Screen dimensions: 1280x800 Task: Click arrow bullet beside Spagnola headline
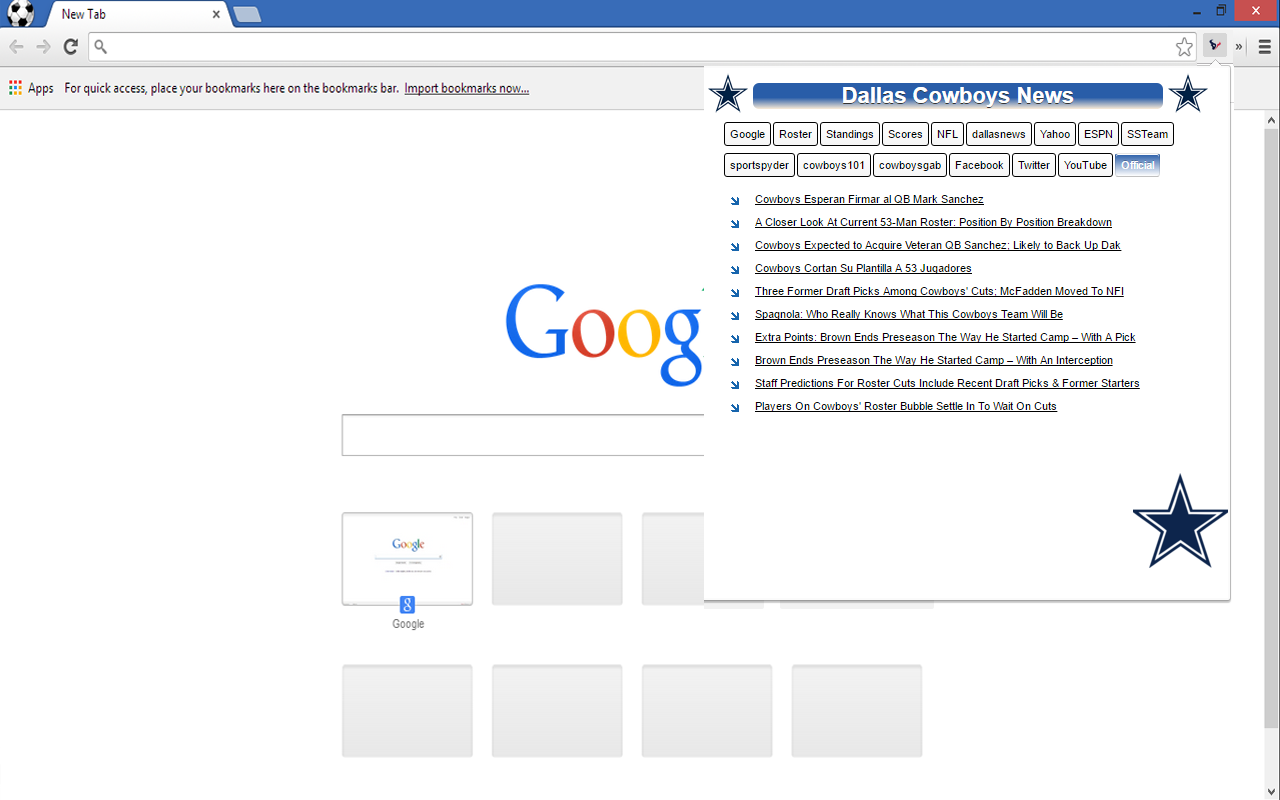[735, 315]
